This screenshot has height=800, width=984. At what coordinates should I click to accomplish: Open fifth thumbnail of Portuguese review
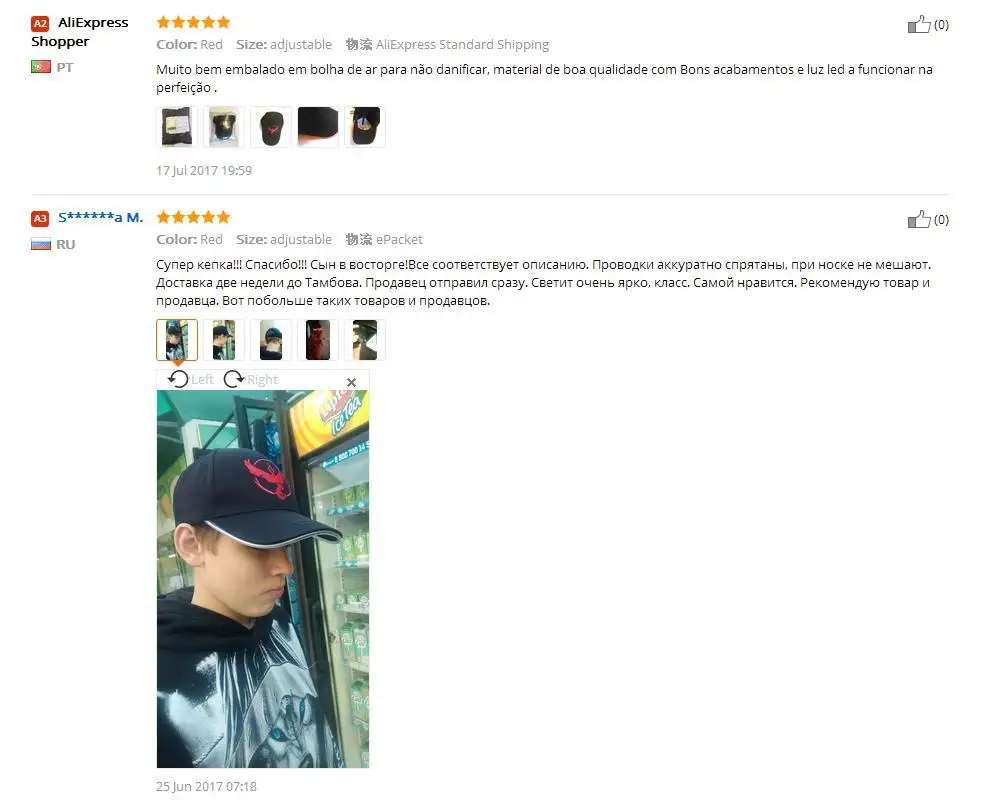click(x=365, y=127)
